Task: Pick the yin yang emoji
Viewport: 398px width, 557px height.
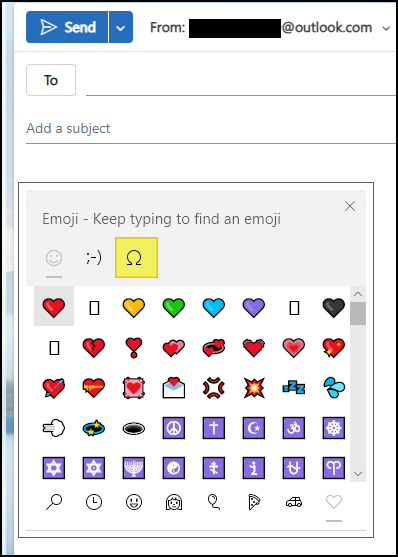Action: click(x=173, y=468)
